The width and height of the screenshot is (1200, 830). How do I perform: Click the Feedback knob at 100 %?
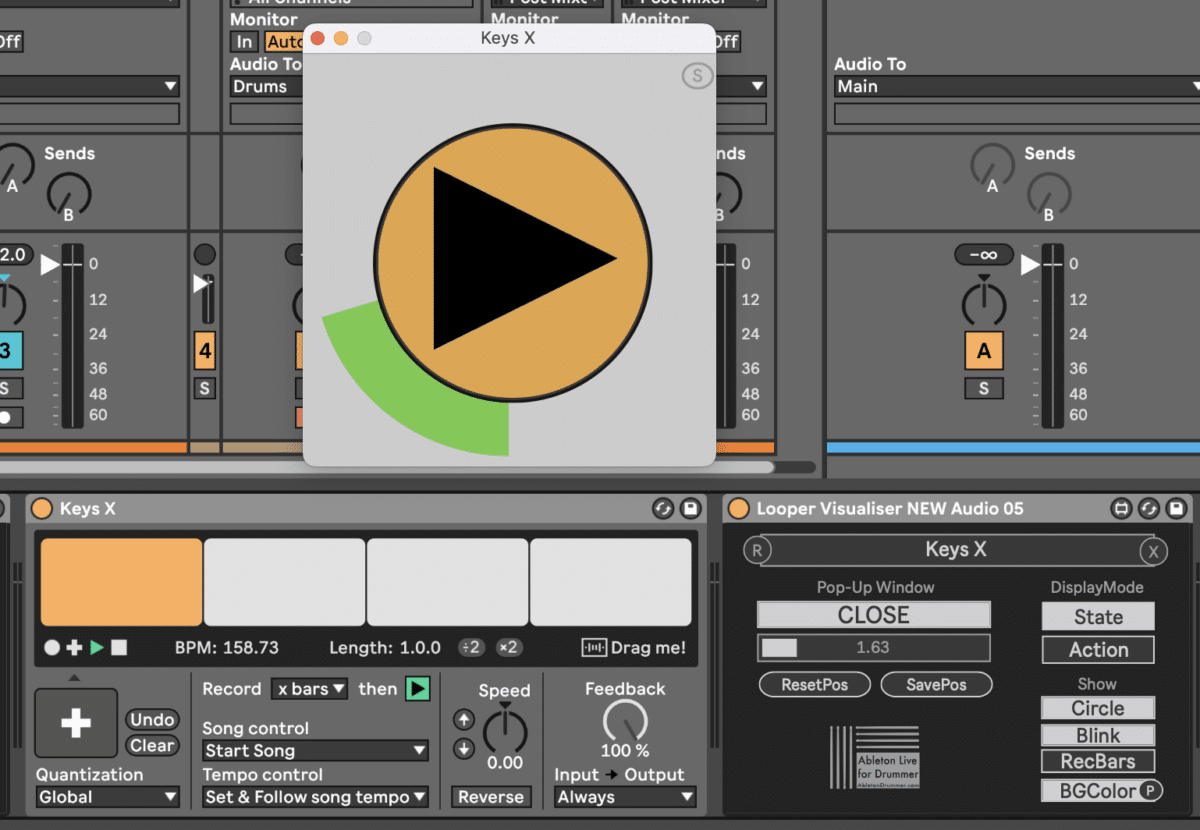pos(625,720)
